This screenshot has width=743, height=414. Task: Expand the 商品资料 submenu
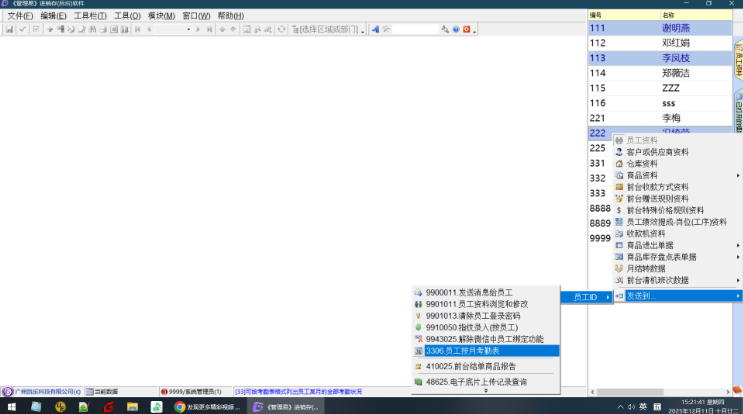pos(660,175)
